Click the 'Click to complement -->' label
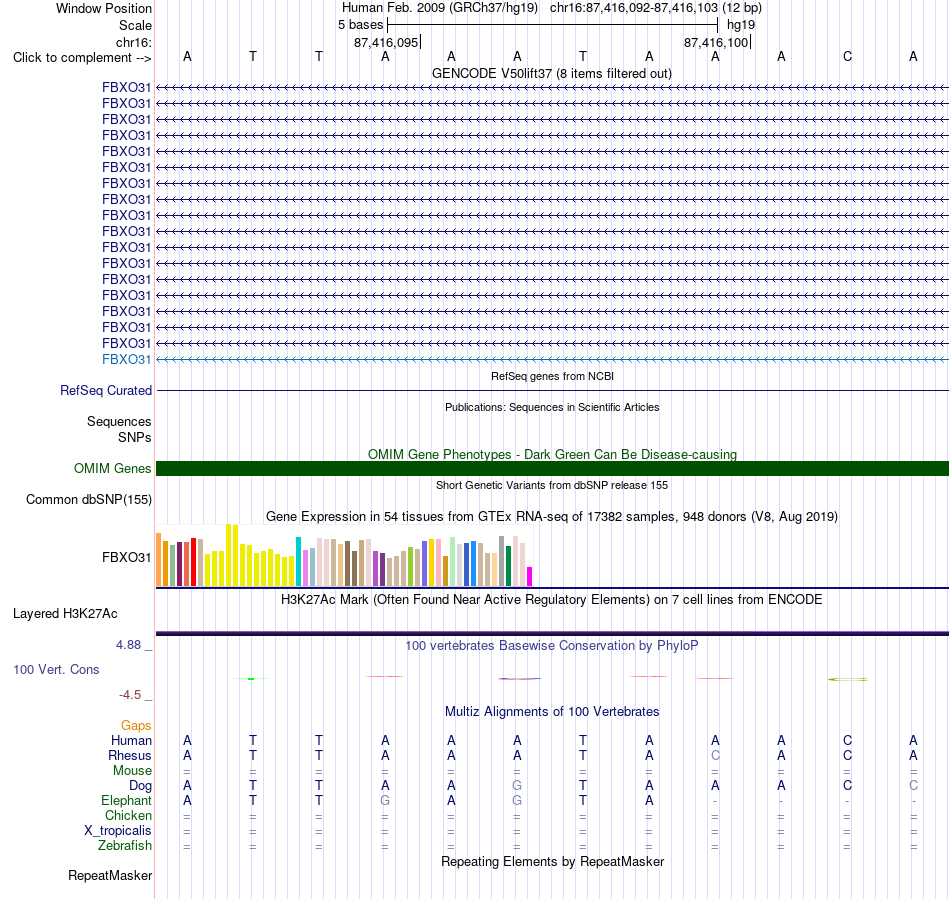Viewport: 950px width, 899px height. (x=82, y=58)
